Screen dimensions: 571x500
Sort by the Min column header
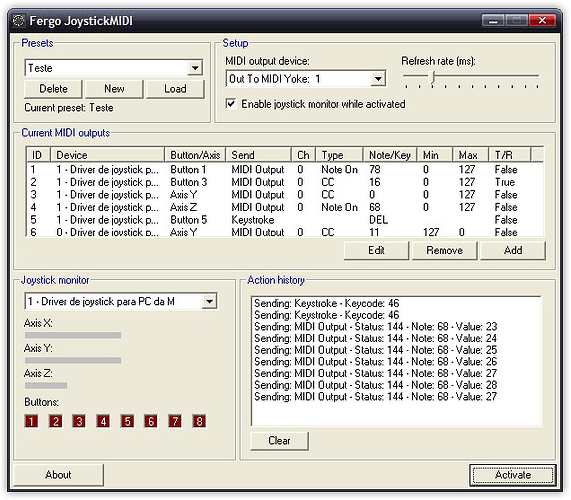coord(434,155)
